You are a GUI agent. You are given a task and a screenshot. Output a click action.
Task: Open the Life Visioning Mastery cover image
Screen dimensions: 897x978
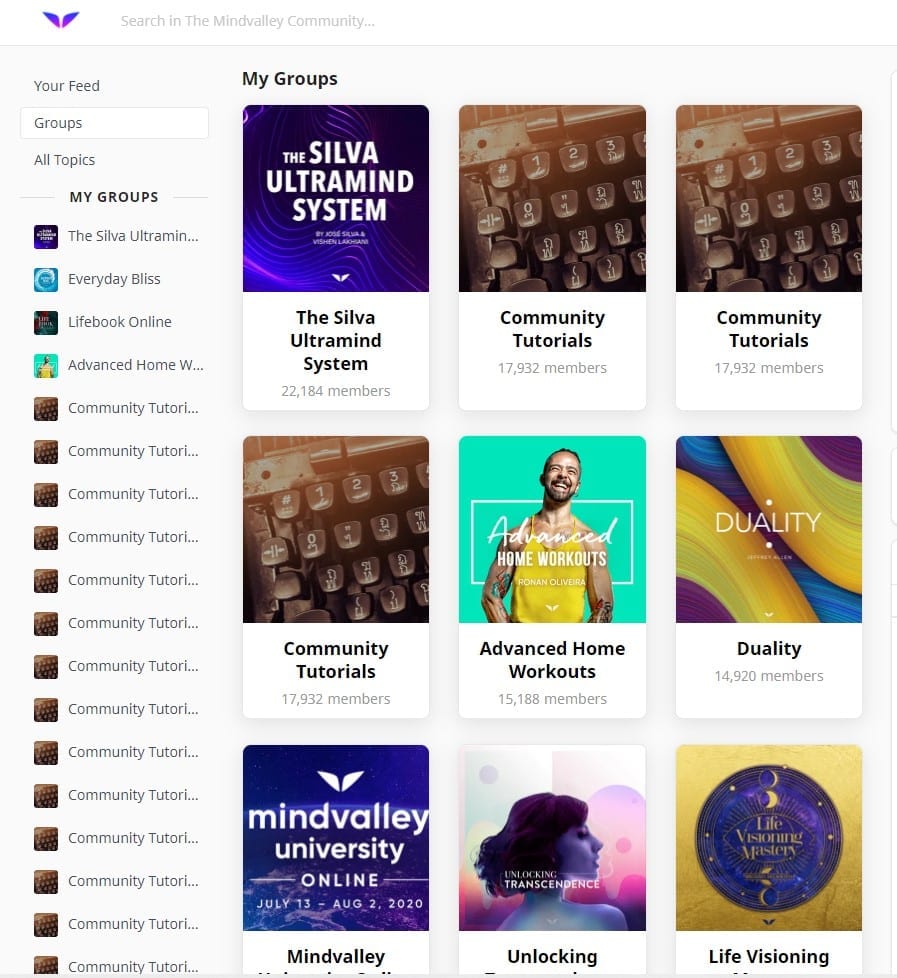click(769, 838)
